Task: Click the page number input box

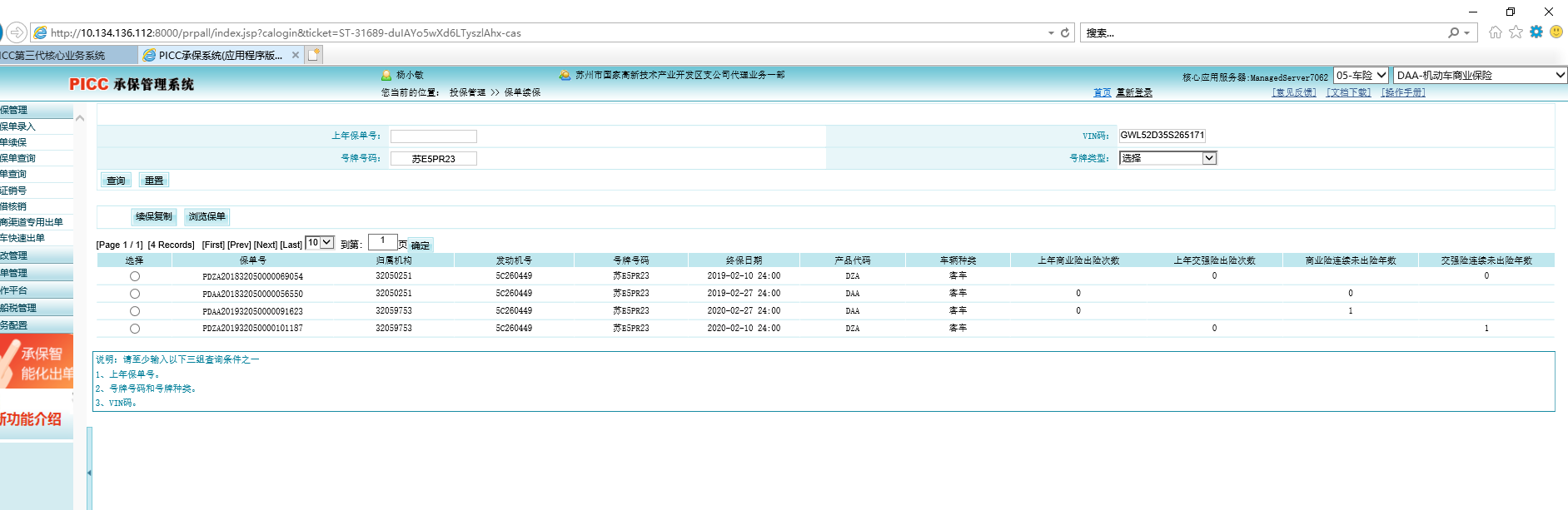Action: coord(383,242)
